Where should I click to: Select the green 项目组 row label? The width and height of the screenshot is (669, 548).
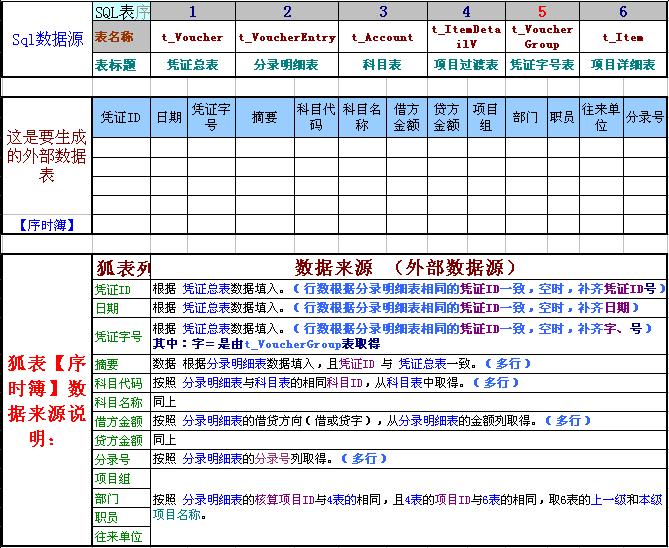click(x=122, y=478)
